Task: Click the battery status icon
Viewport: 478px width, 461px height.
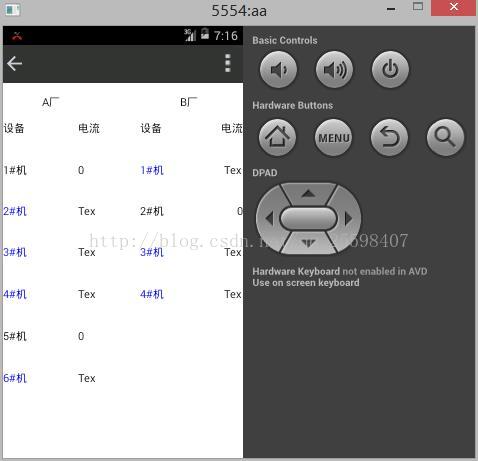Action: [x=205, y=34]
